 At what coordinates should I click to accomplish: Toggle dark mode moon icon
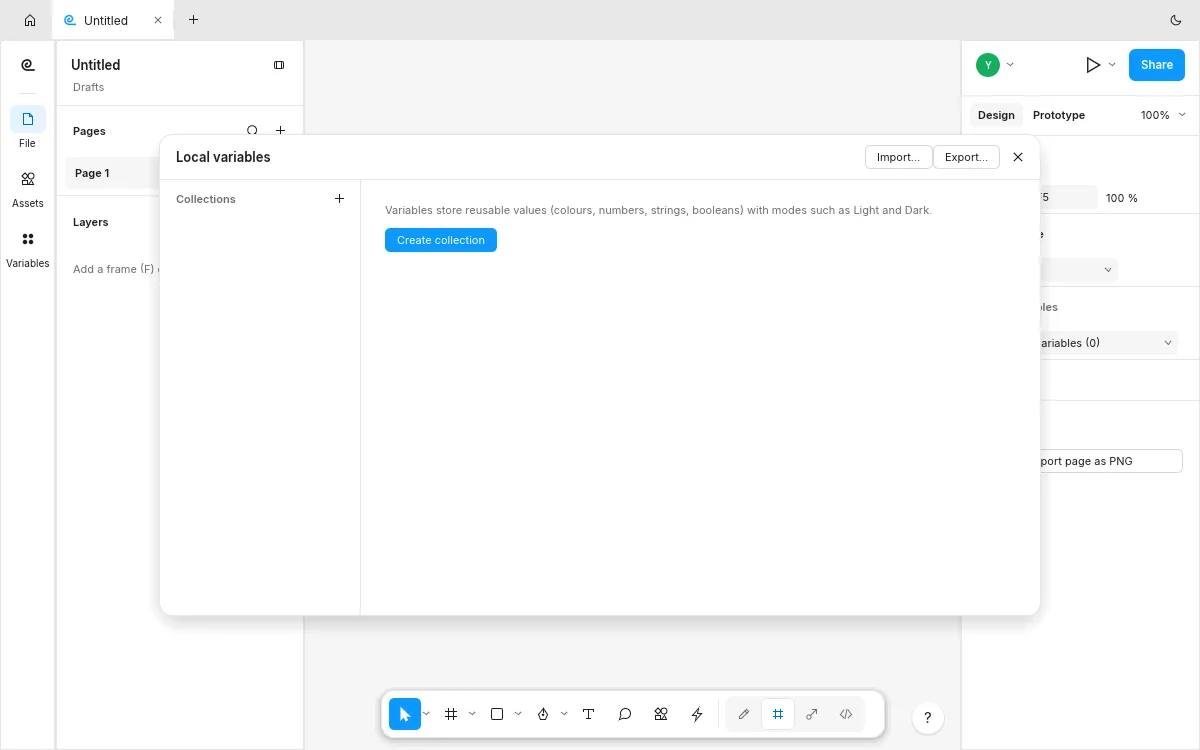1176,20
